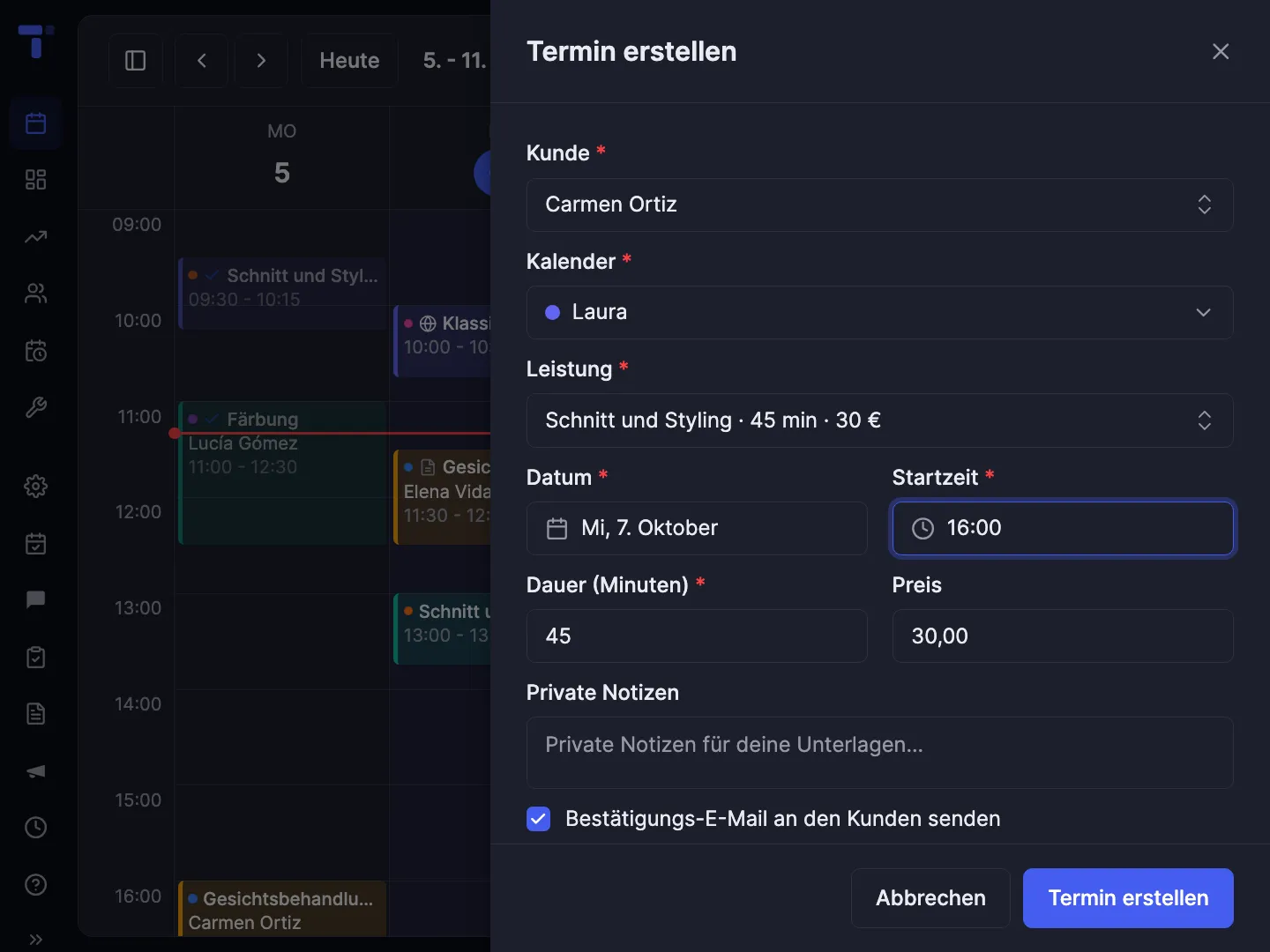Open the calendar view in sidebar
Screen dimensions: 1270x952
(x=35, y=123)
